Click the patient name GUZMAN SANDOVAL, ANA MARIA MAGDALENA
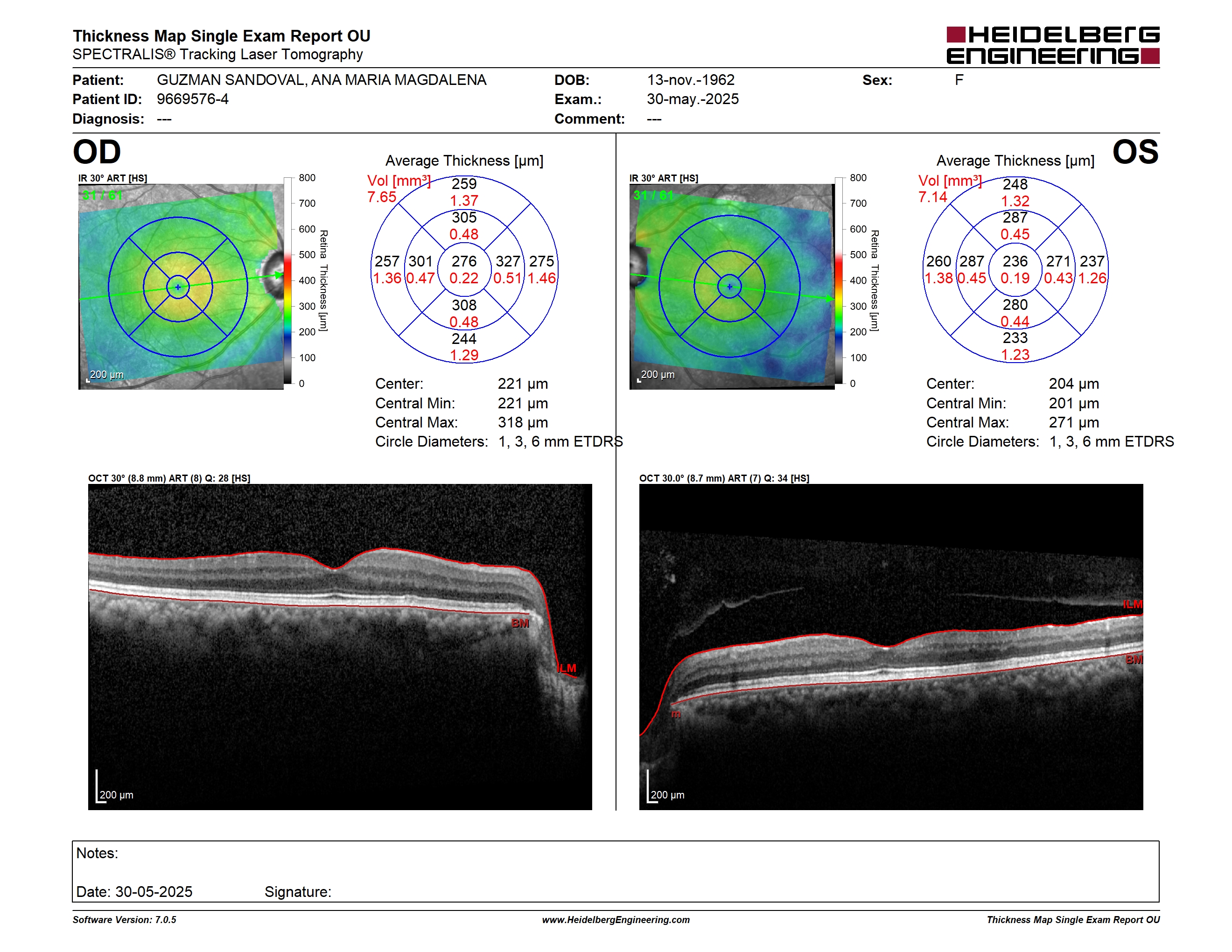The image size is (1232, 952). tap(322, 80)
